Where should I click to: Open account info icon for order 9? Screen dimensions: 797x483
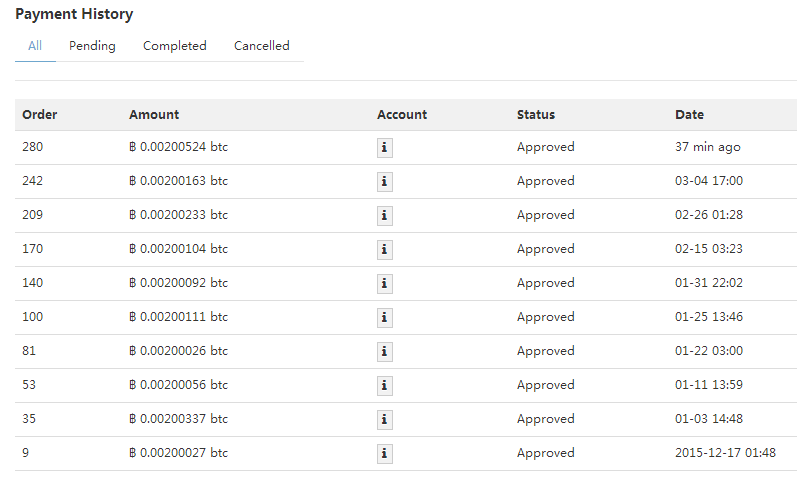(385, 454)
